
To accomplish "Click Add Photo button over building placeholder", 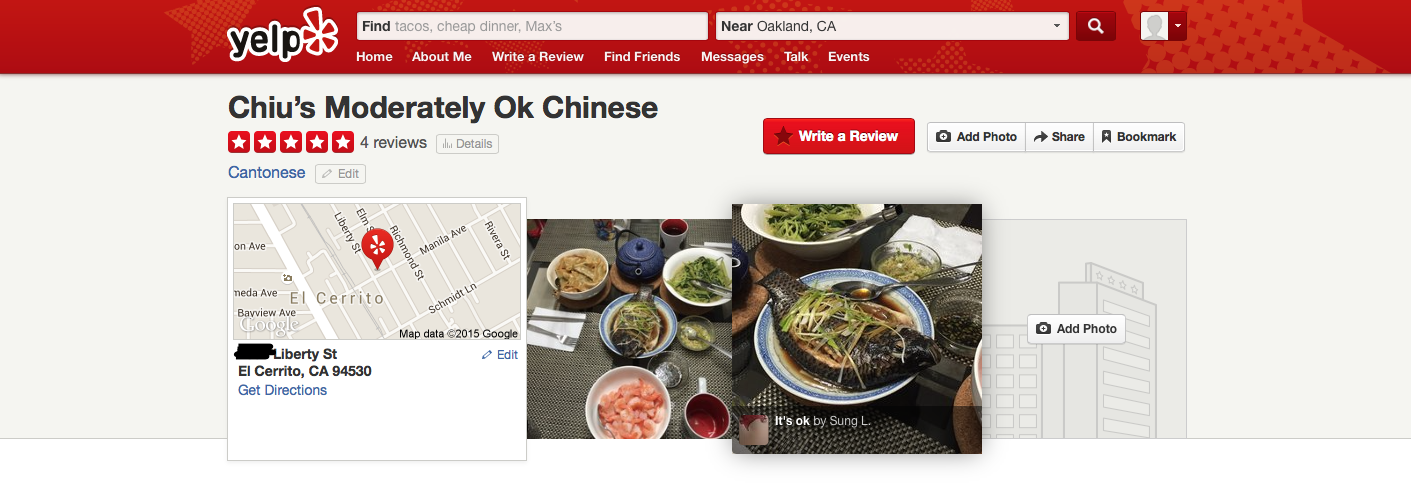I will point(1076,328).
